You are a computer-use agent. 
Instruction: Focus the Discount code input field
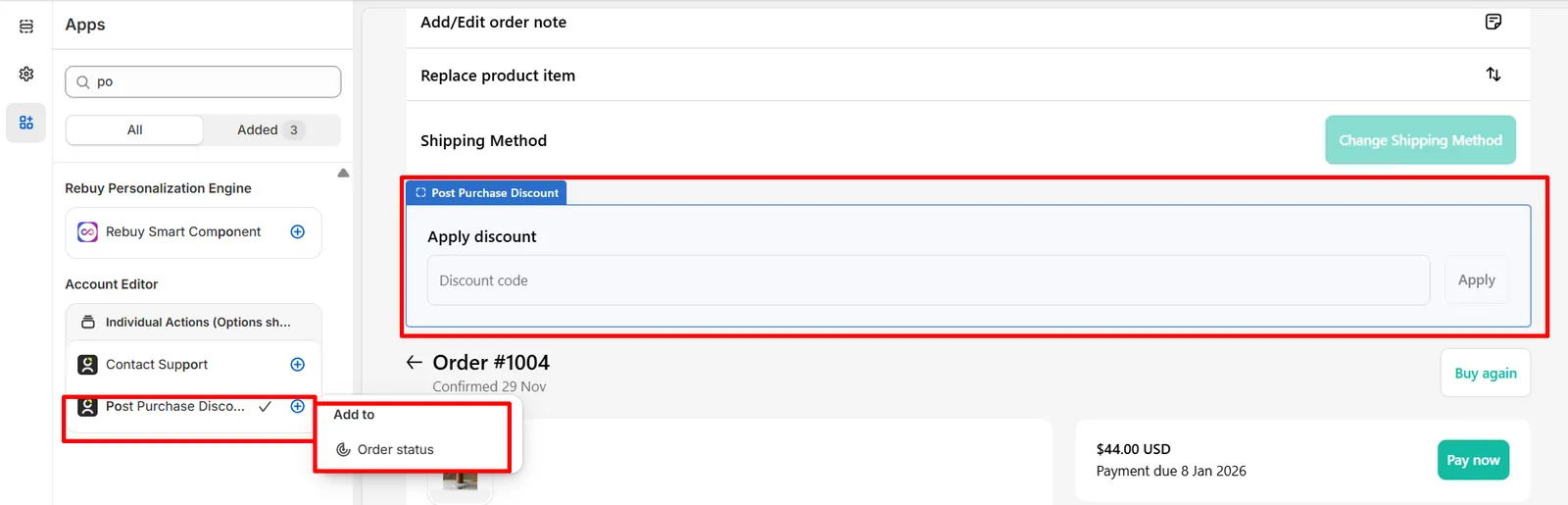[928, 280]
